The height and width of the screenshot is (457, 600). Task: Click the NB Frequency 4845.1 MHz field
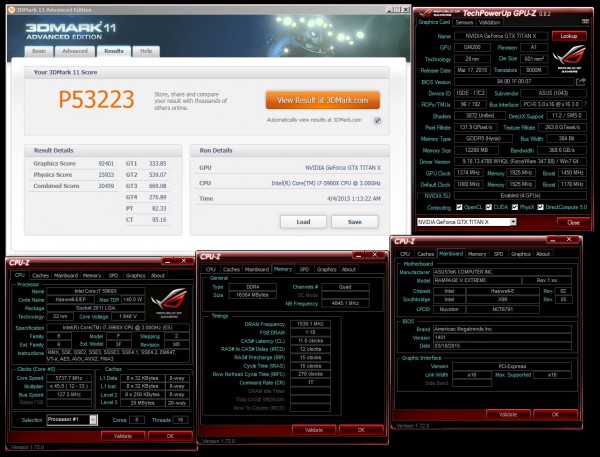(346, 304)
